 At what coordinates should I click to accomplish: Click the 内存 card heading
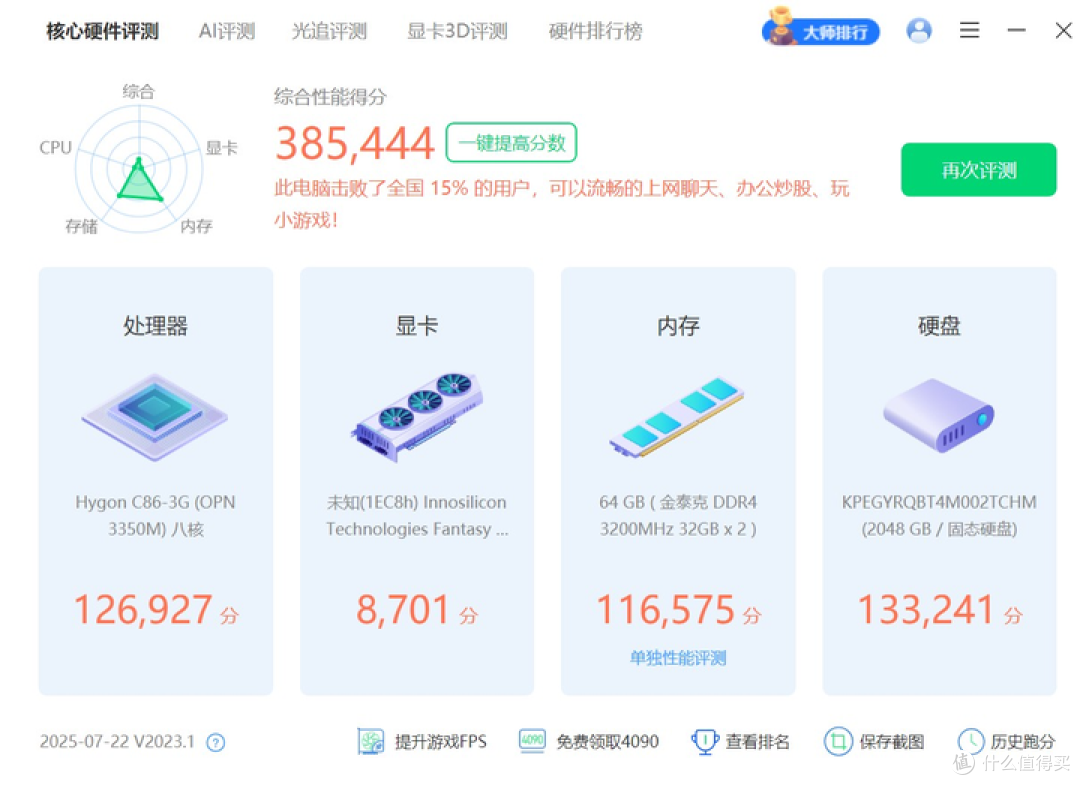(678, 326)
